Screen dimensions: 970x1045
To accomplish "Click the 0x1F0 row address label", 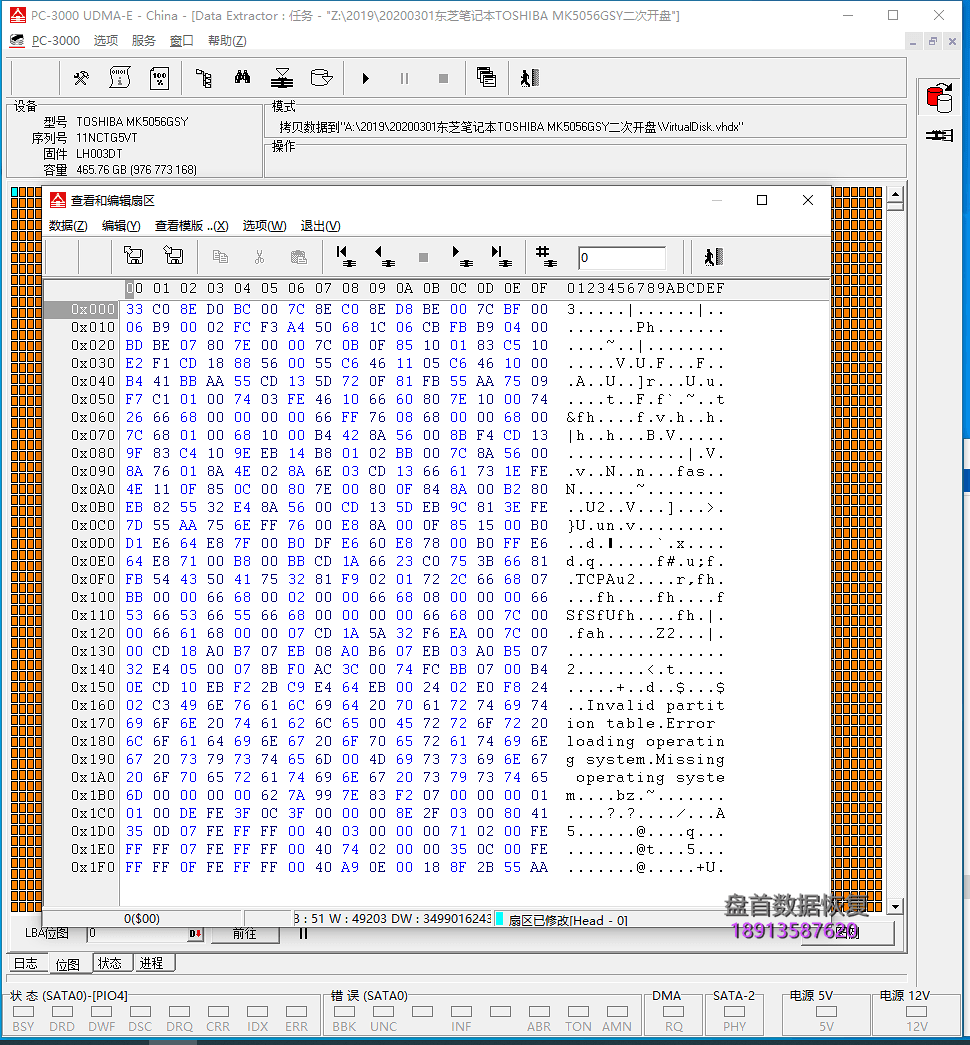I will 92,867.
